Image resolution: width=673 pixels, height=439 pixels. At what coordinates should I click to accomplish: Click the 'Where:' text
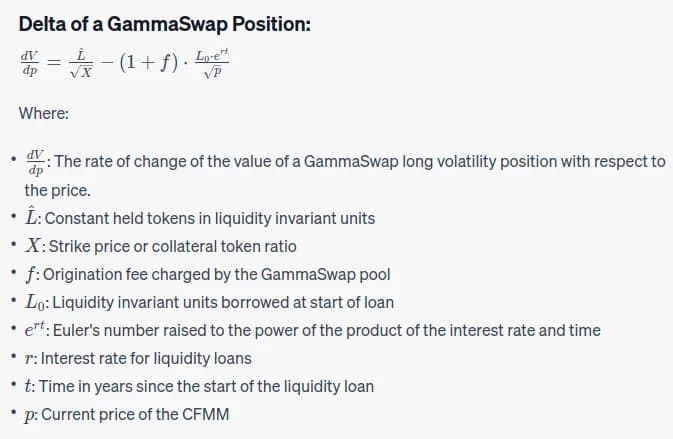(44, 114)
